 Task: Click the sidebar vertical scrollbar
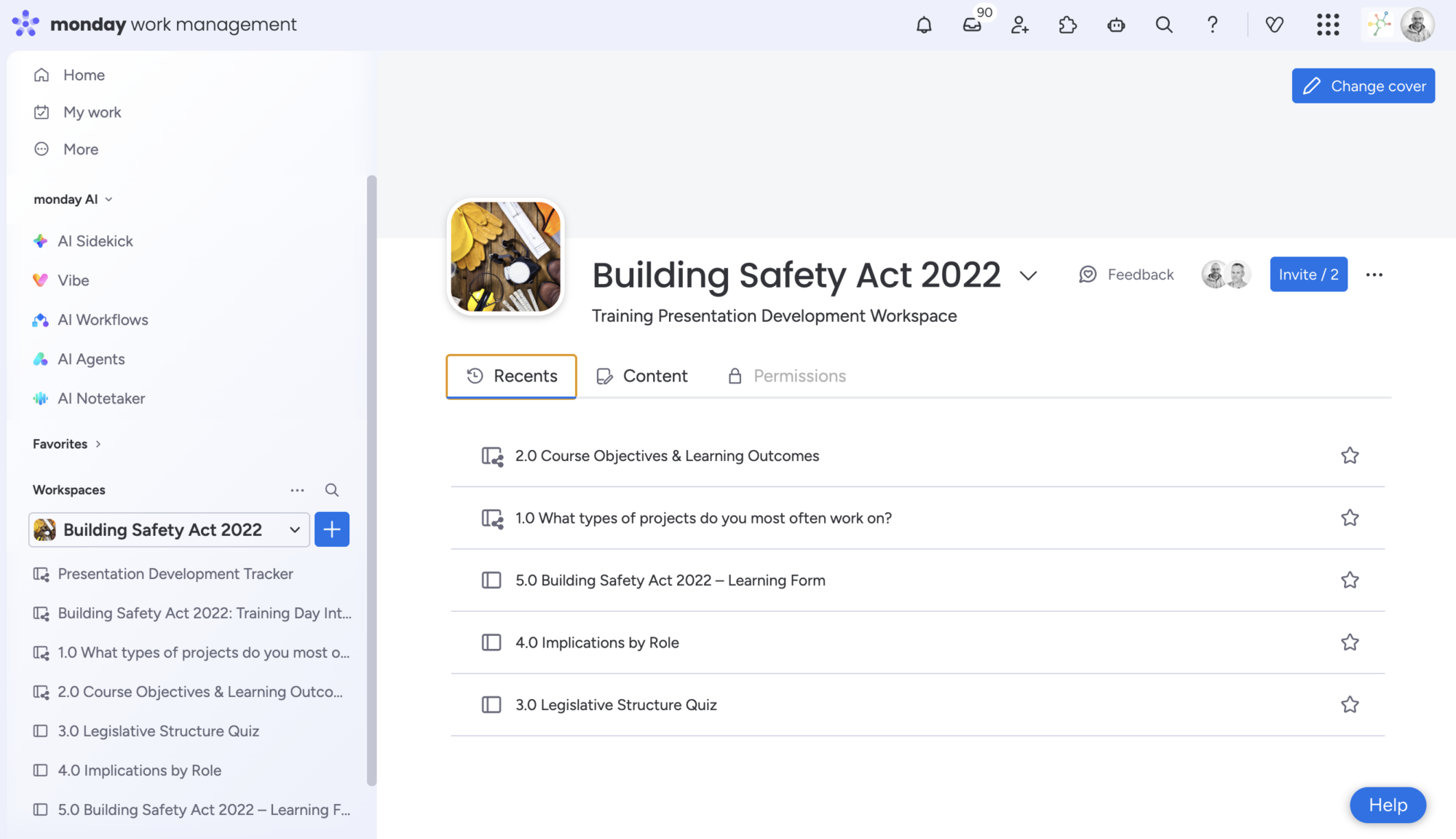coord(371,481)
